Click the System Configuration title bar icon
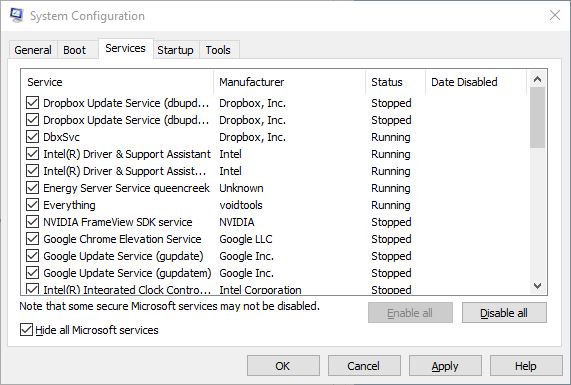 (17, 15)
